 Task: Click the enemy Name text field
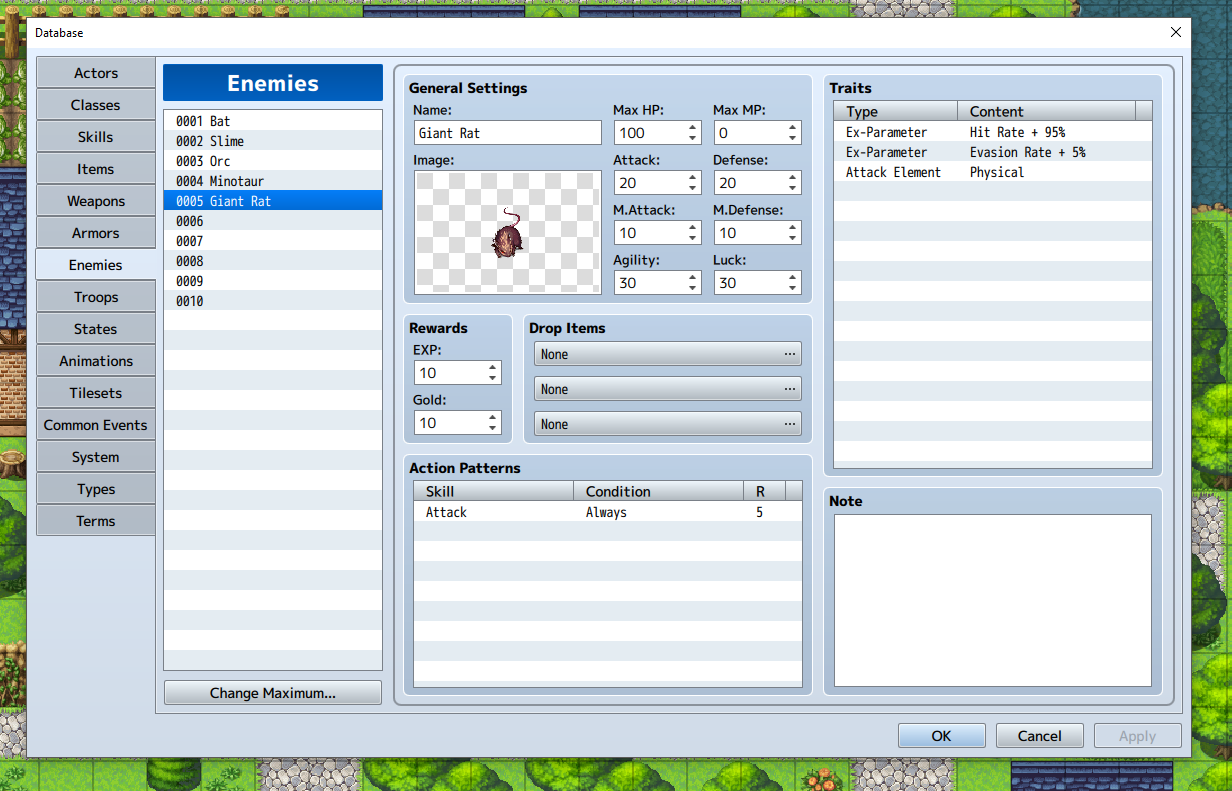click(x=507, y=133)
